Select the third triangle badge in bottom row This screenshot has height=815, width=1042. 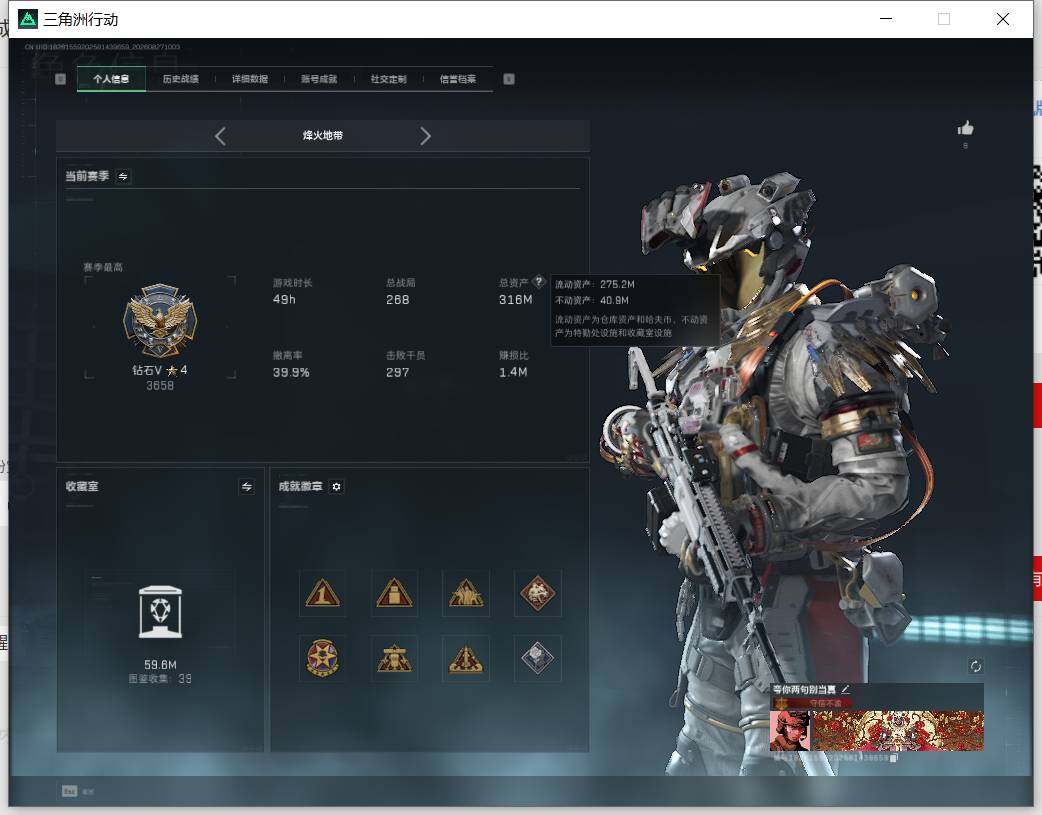(466, 658)
